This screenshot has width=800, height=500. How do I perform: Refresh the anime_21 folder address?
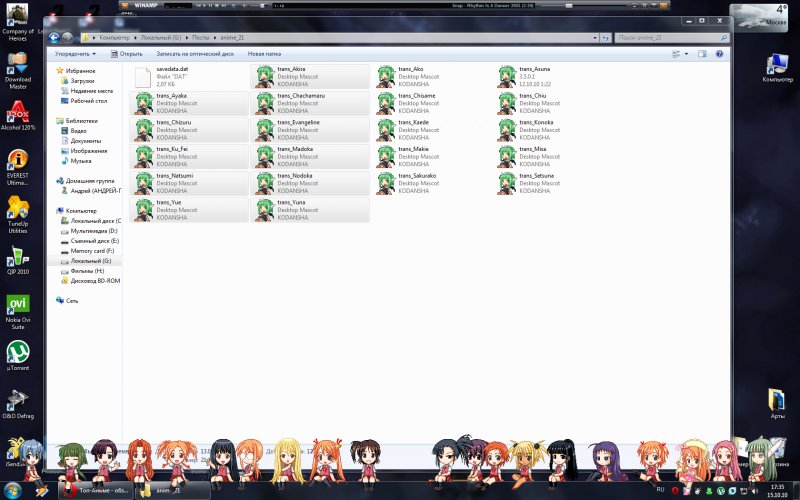click(606, 38)
